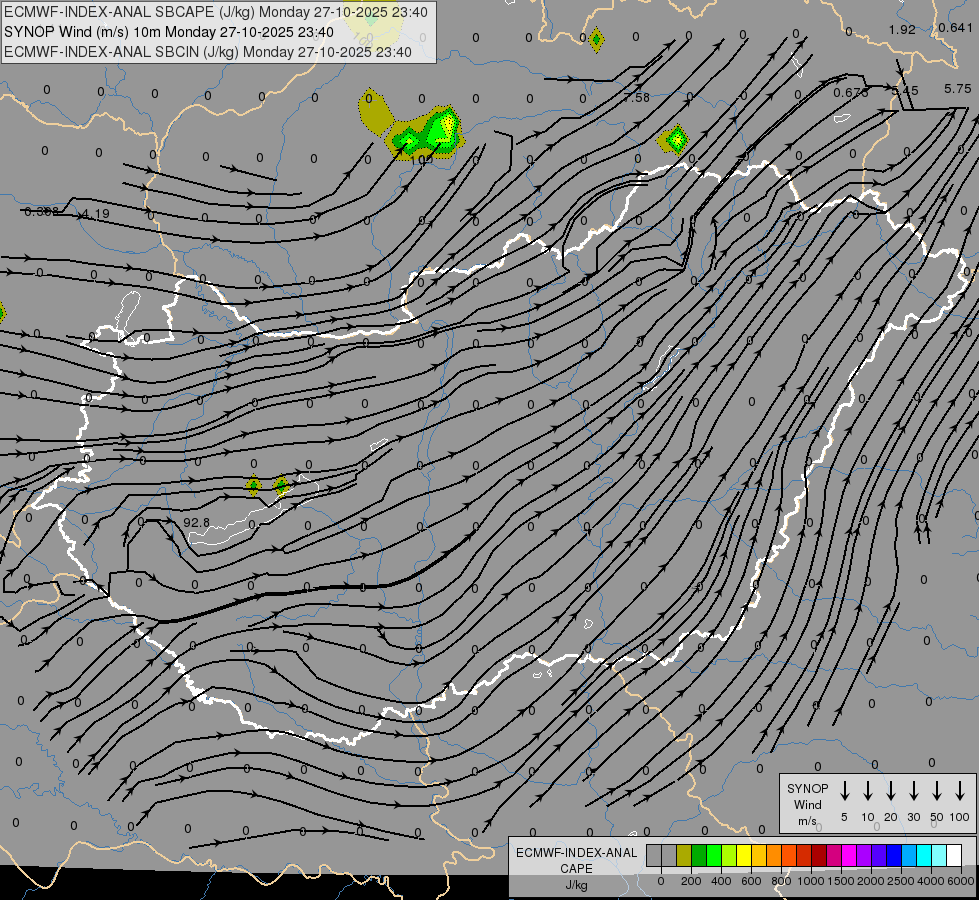Click the 'ECMWF-INDEX-ANAL' legend heading
The width and height of the screenshot is (979, 900).
tap(576, 853)
